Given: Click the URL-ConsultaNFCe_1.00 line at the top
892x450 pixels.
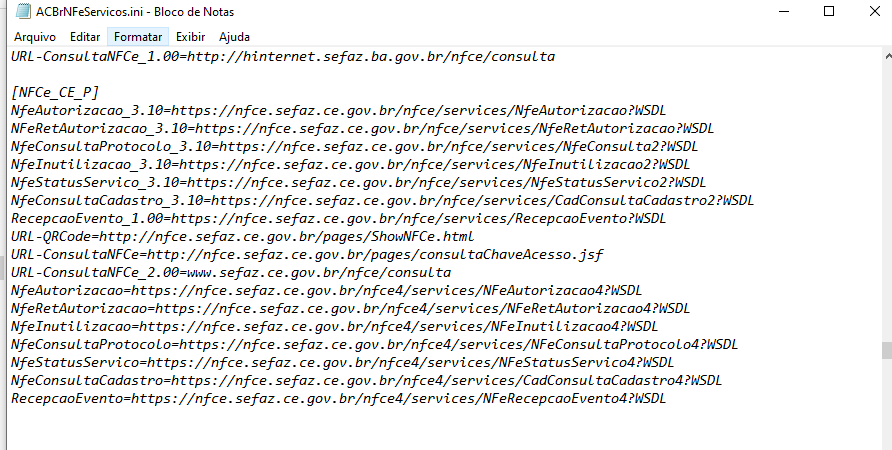Looking at the screenshot, I should tap(283, 56).
